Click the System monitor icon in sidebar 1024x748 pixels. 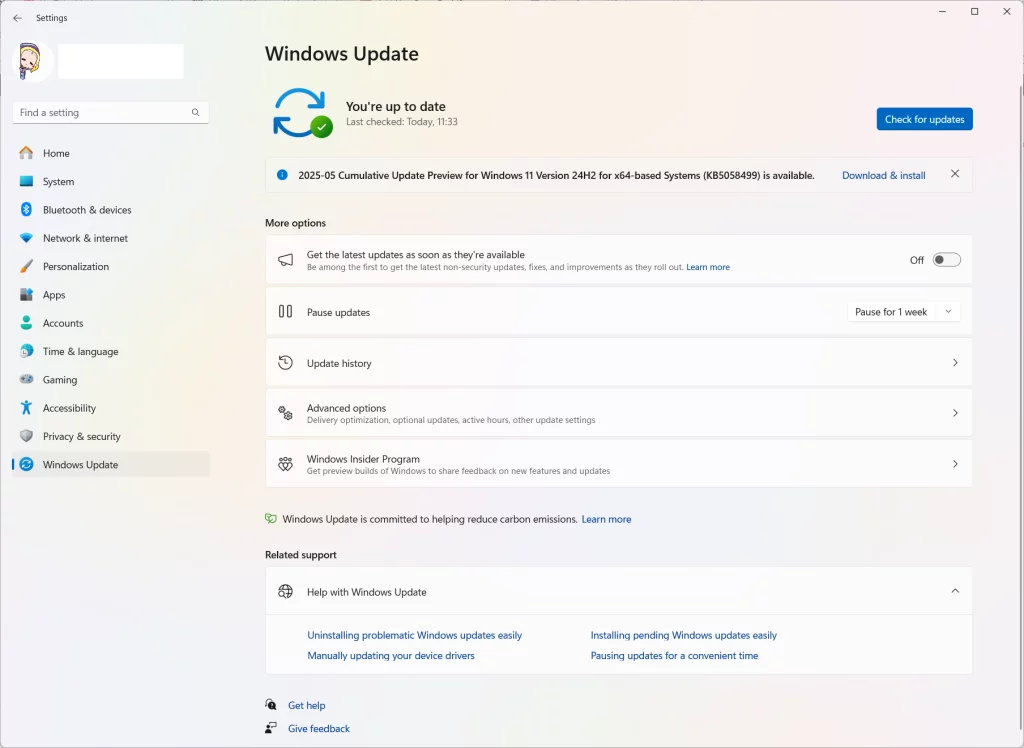click(x=26, y=182)
